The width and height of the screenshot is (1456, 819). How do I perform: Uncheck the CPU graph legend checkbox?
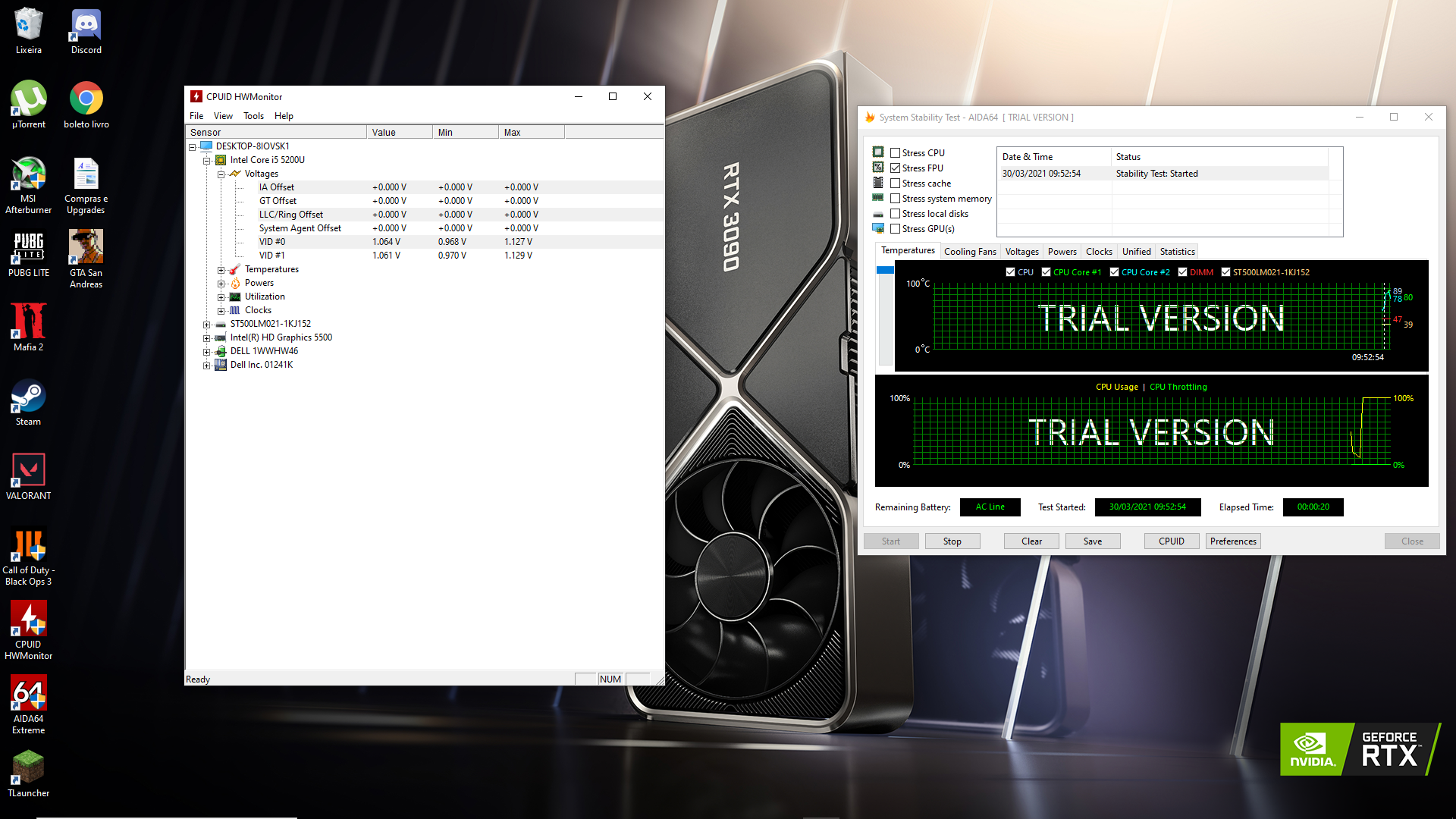tap(1010, 271)
